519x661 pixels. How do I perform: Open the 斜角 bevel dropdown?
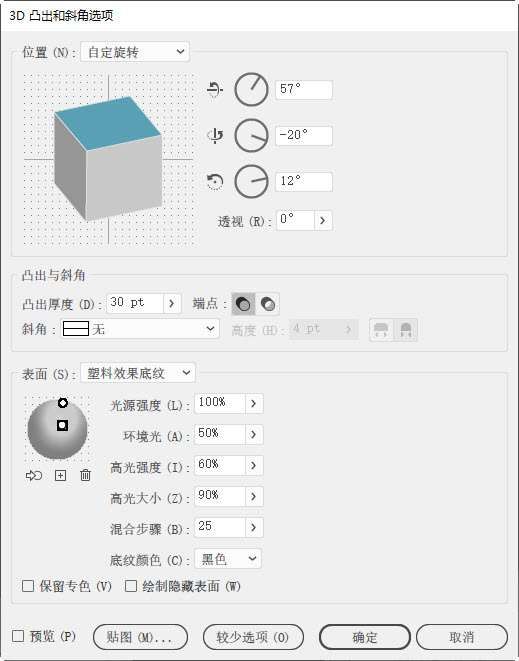(x=140, y=329)
